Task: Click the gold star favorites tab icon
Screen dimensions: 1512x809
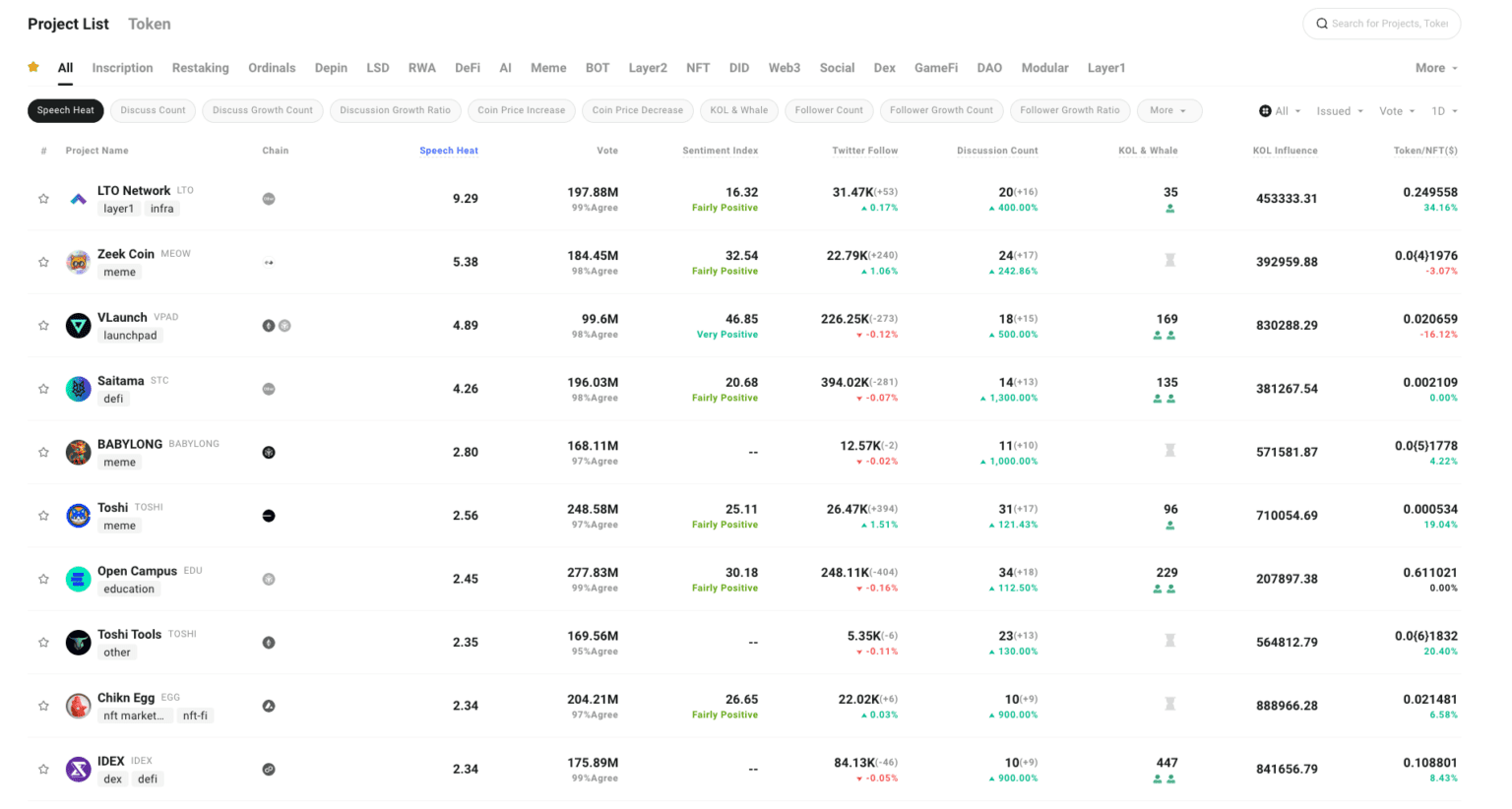Action: coord(33,68)
